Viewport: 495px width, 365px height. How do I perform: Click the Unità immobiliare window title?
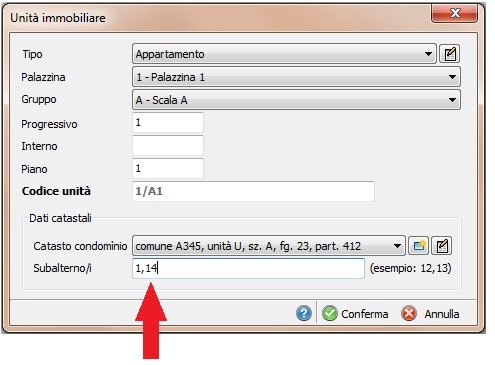tap(58, 18)
